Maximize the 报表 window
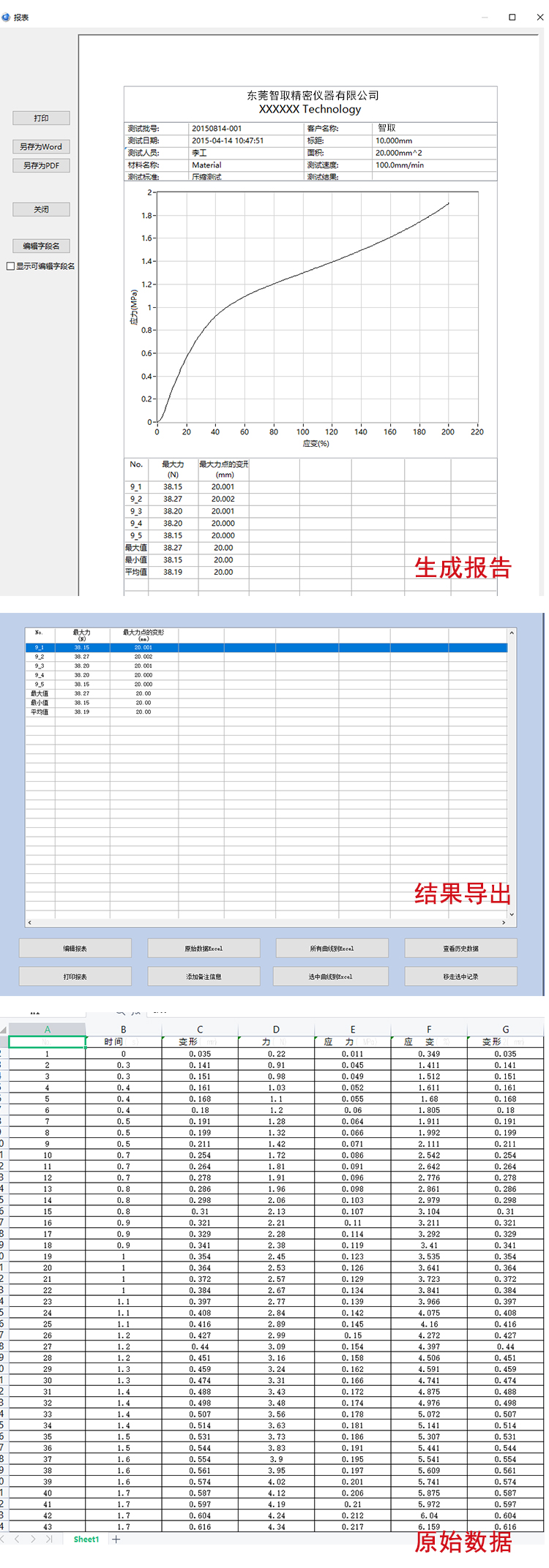Screen dimensions: 549x1568 512,17
